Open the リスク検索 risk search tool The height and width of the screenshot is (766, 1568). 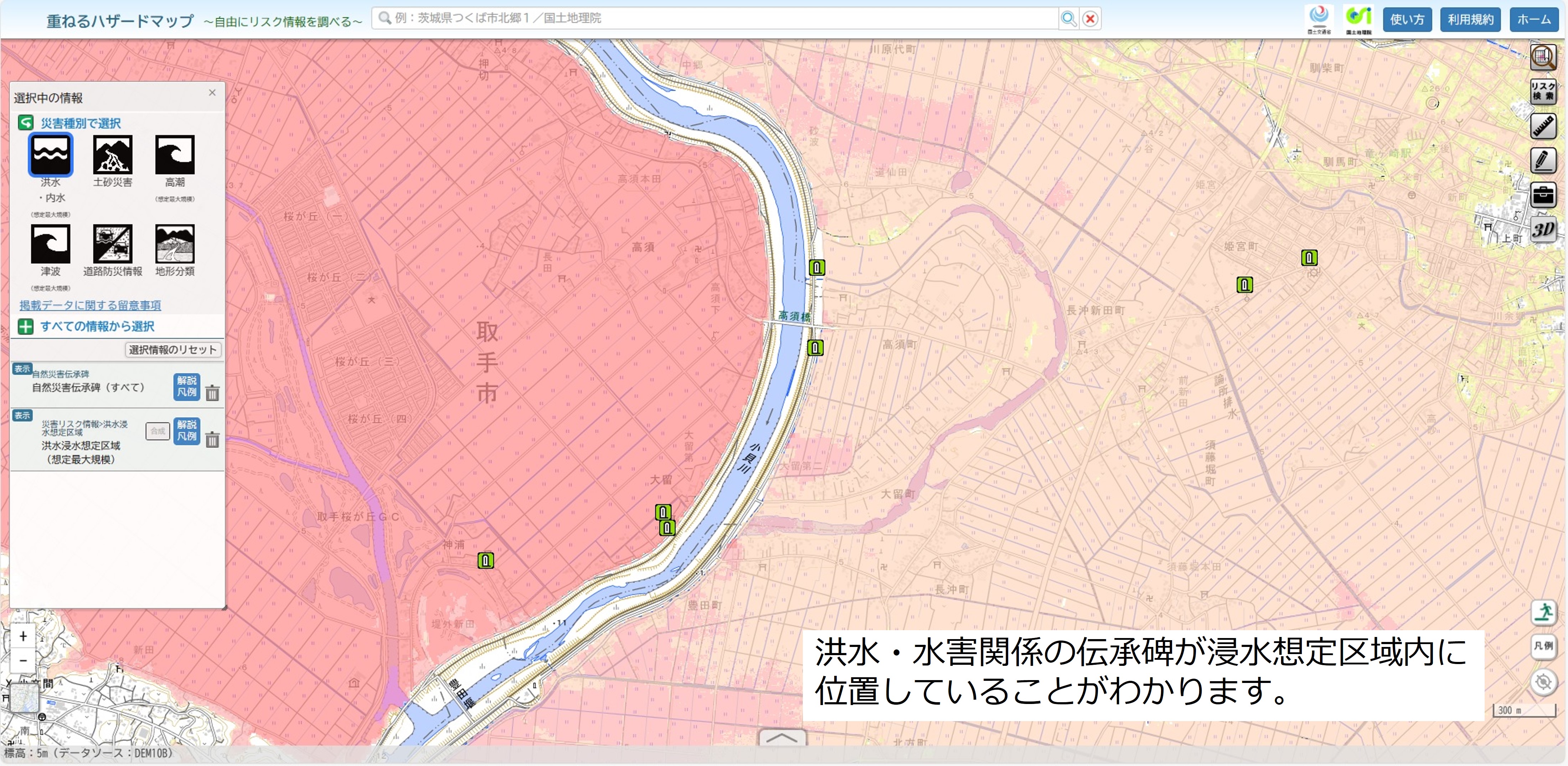coord(1543,91)
